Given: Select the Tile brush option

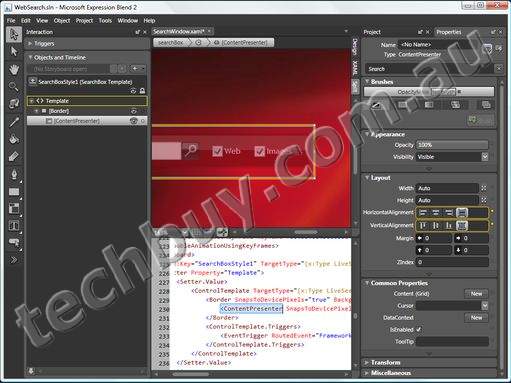Looking at the screenshot, I should click(455, 105).
